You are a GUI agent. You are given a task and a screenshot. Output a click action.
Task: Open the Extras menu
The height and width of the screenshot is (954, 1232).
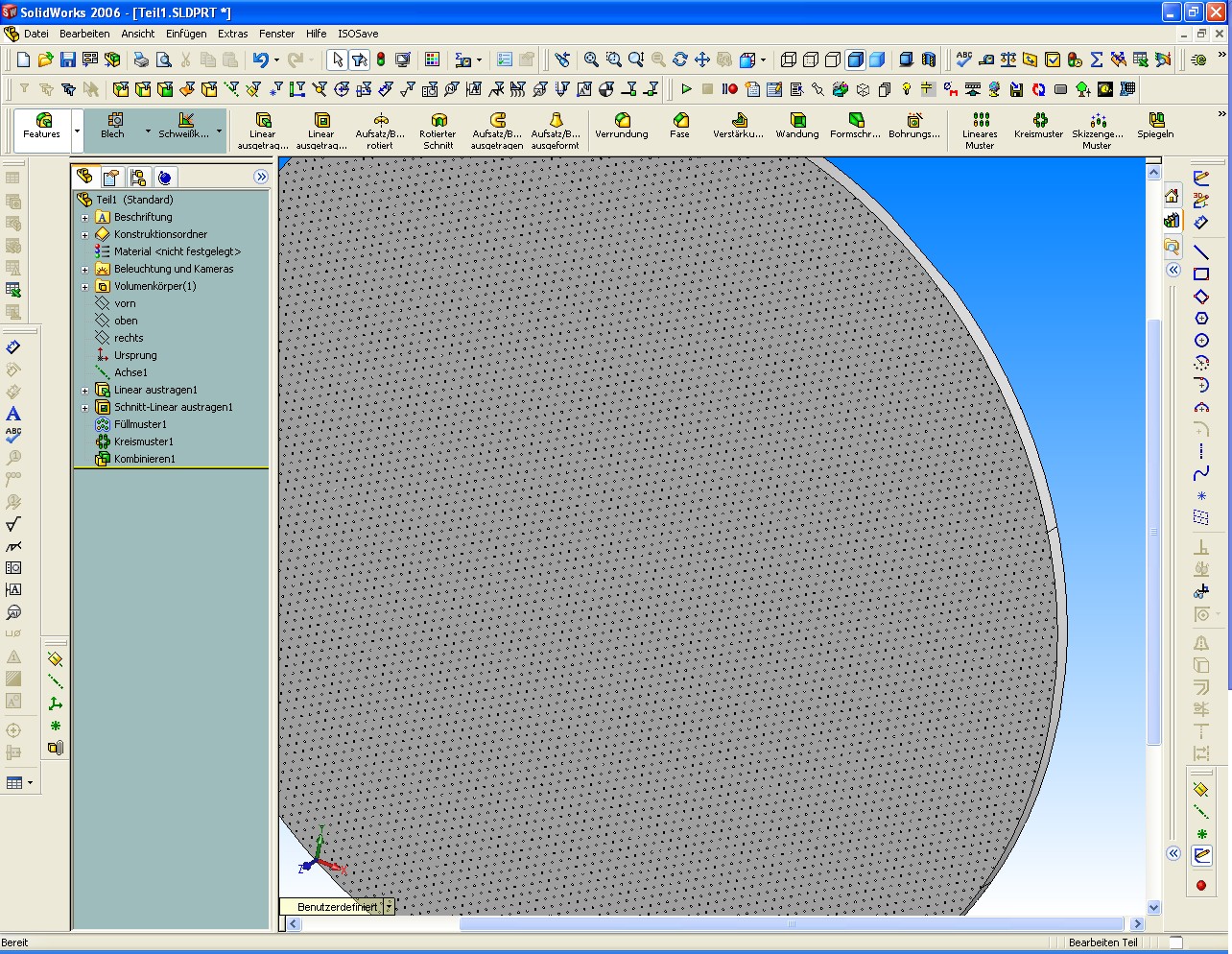point(233,34)
